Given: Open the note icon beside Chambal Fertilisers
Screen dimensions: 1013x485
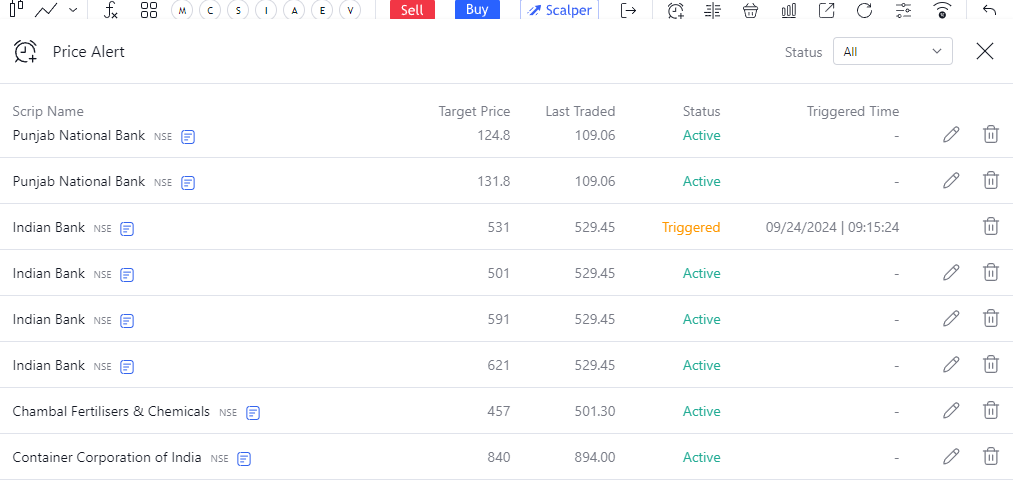Looking at the screenshot, I should (253, 413).
